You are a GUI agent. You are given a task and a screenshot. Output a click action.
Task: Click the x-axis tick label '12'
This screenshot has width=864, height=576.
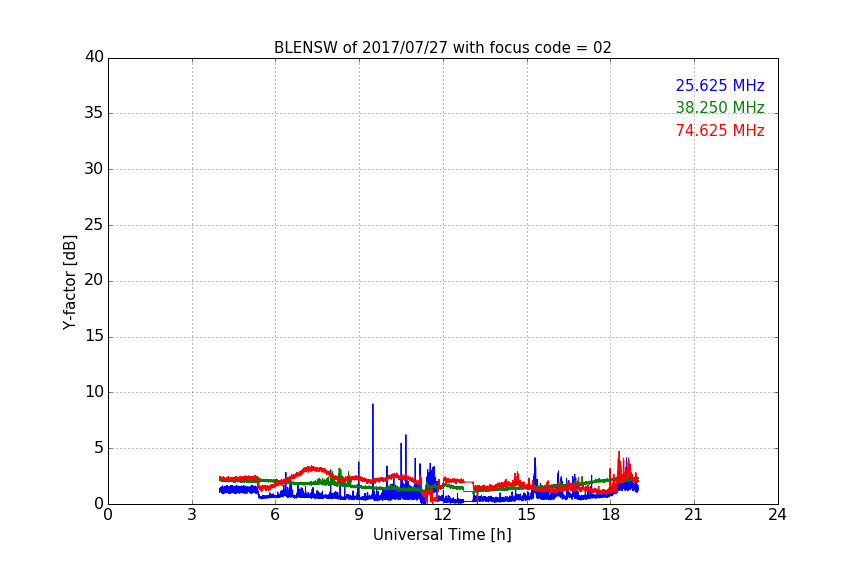point(442,515)
